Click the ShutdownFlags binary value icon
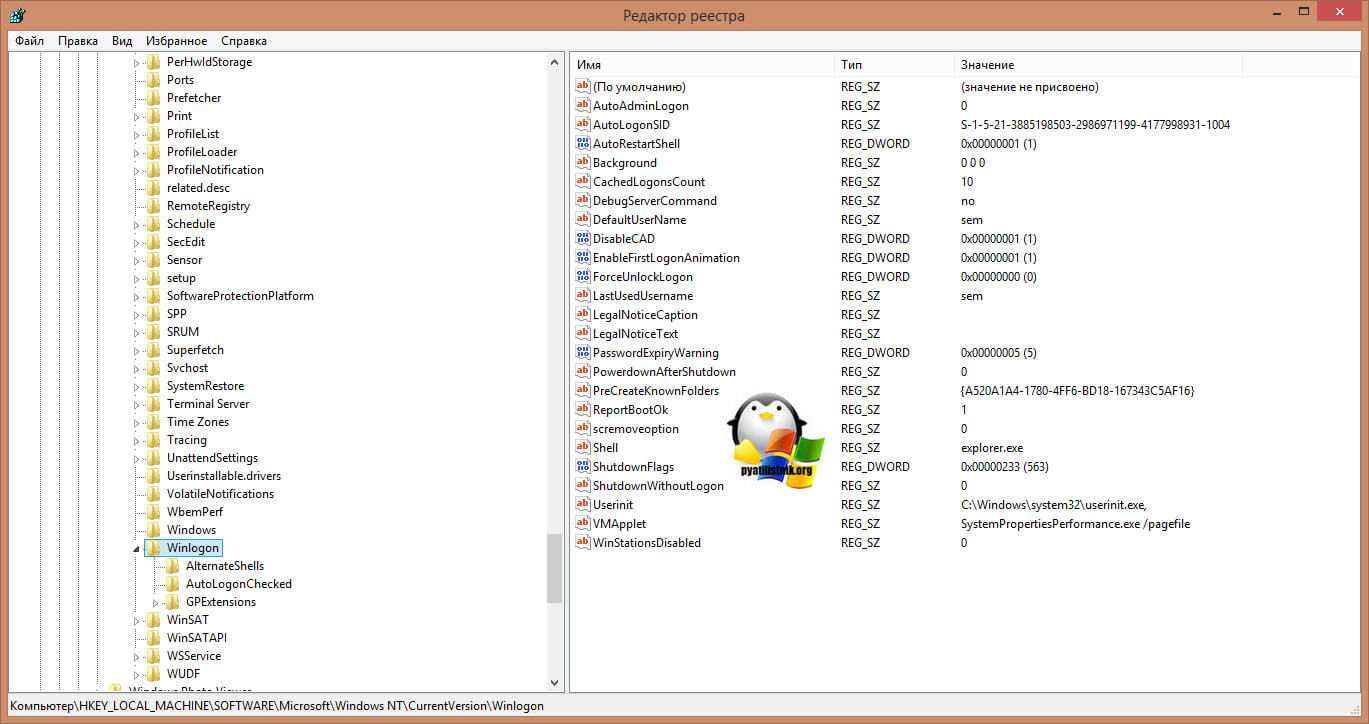This screenshot has width=1369, height=724. [584, 467]
